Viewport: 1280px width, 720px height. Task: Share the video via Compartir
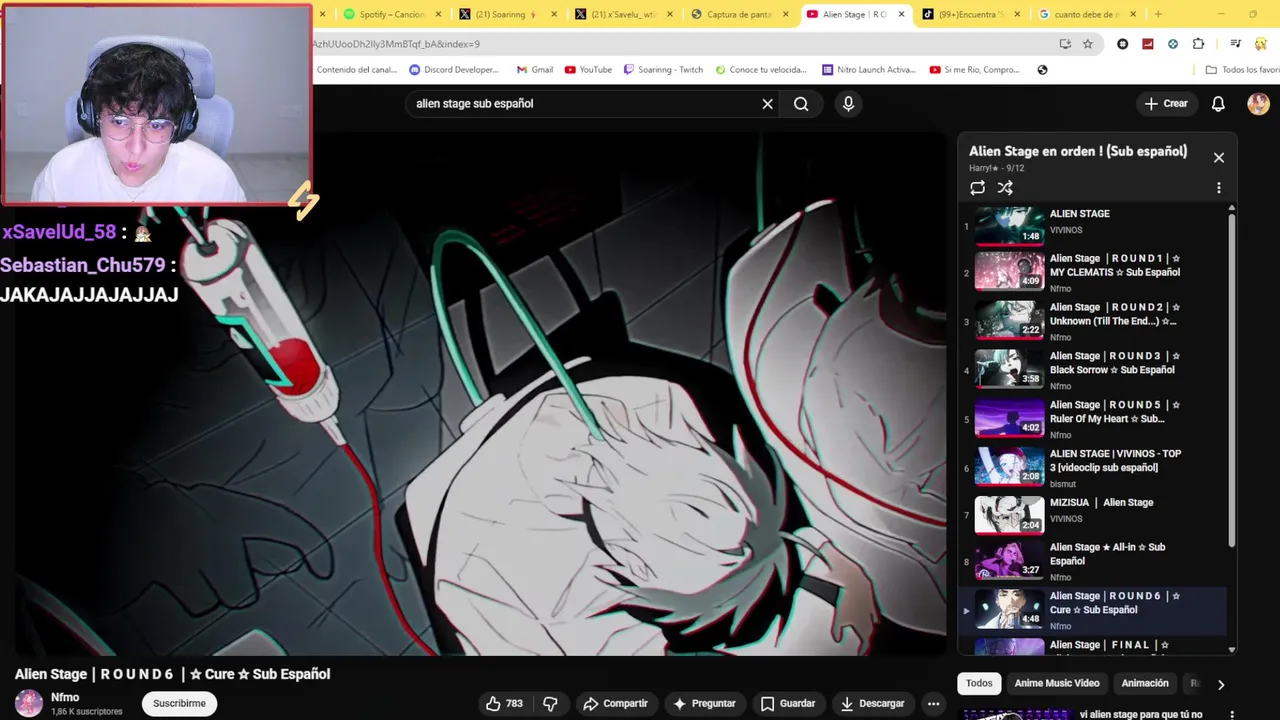[x=616, y=704]
